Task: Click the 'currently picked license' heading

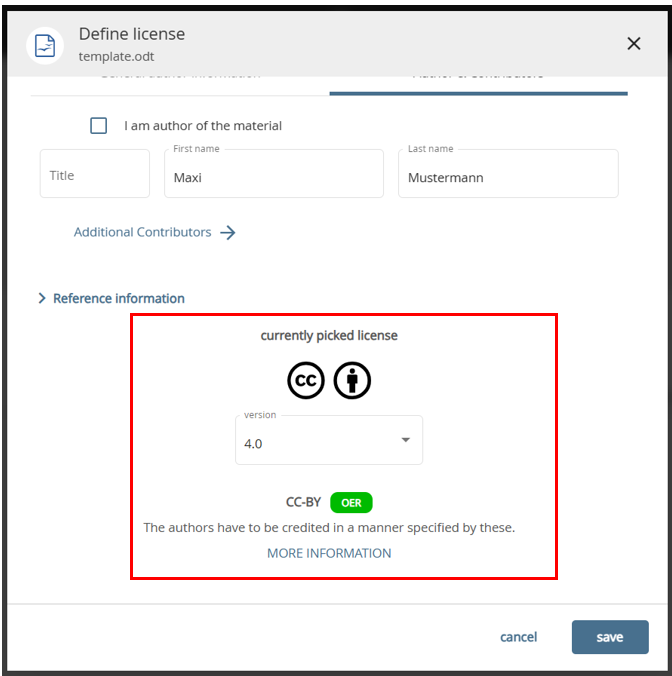Action: (x=329, y=336)
